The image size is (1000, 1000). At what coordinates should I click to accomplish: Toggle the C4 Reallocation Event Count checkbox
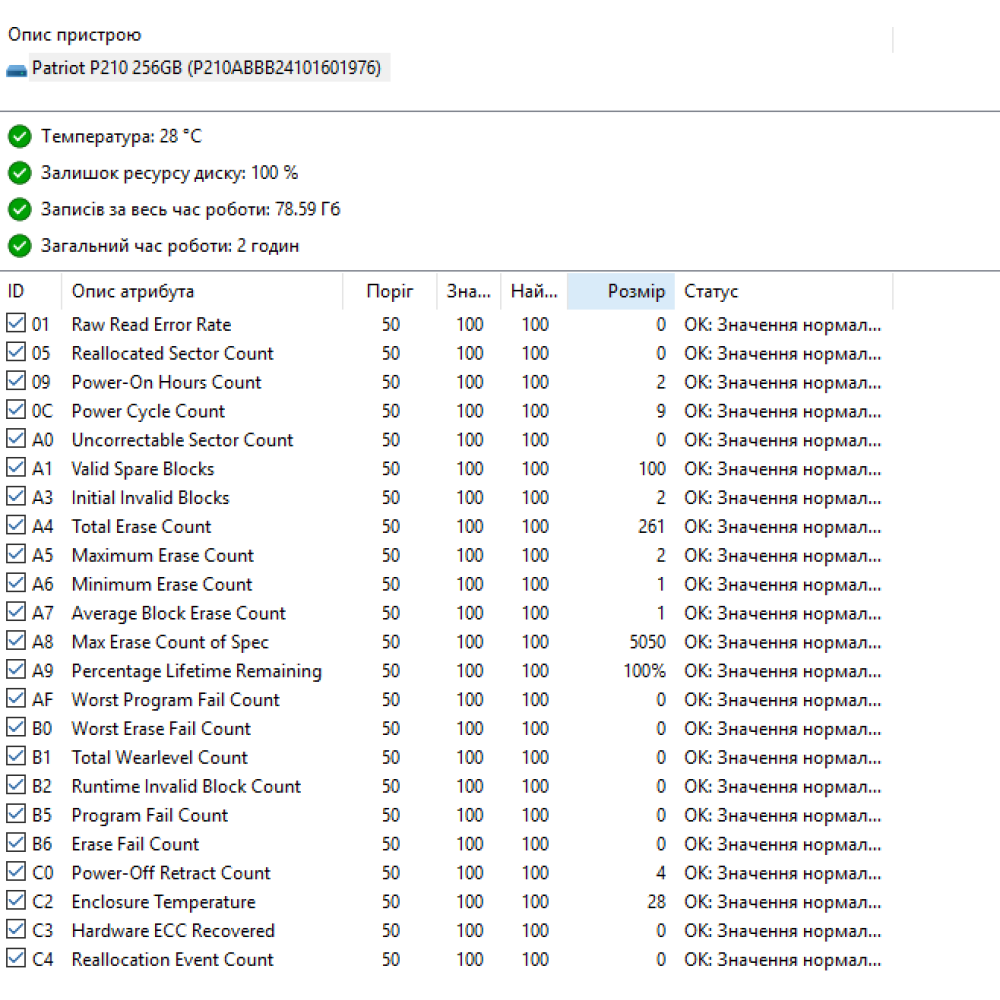pos(16,959)
